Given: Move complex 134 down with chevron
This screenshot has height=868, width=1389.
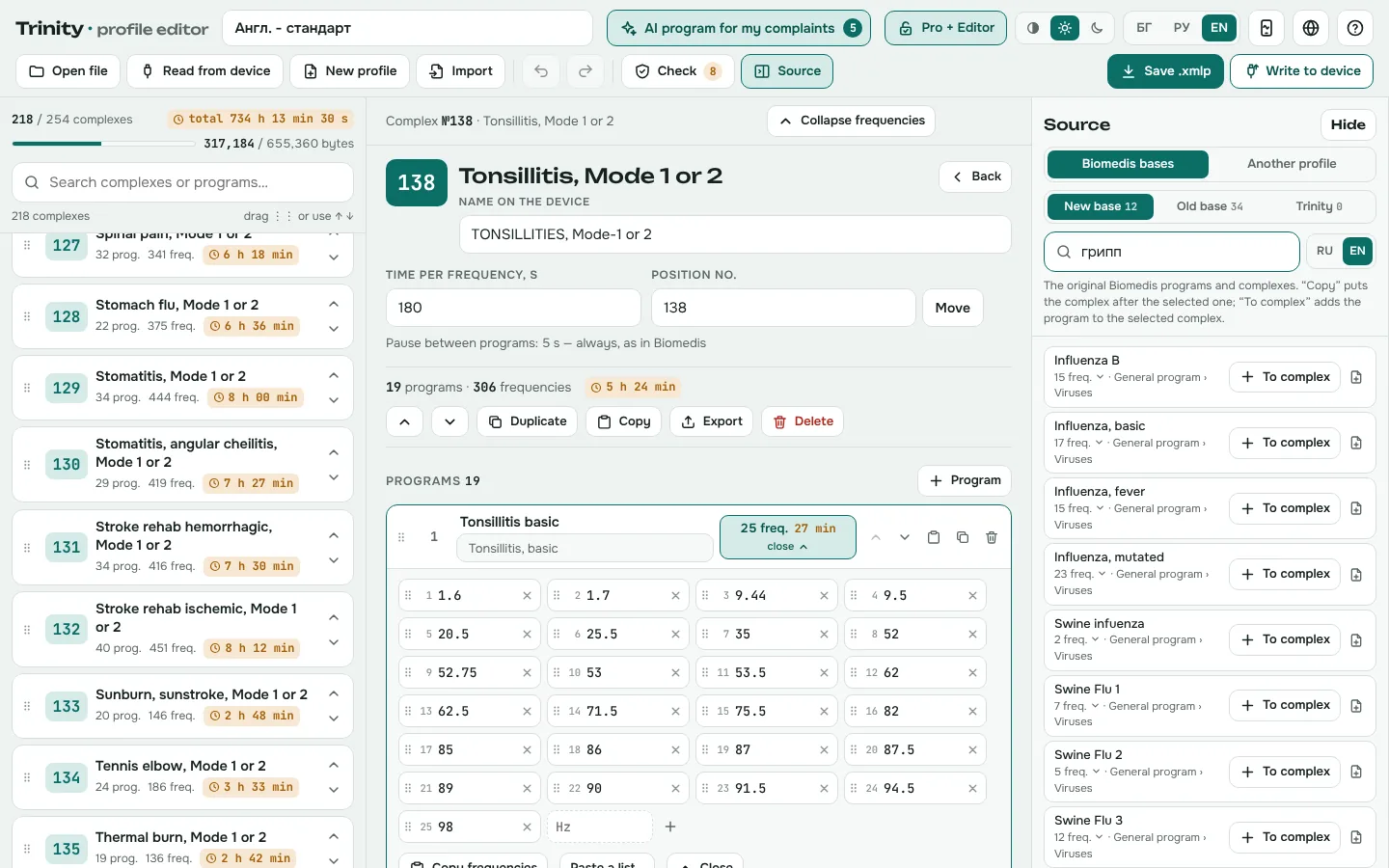Looking at the screenshot, I should [x=334, y=790].
